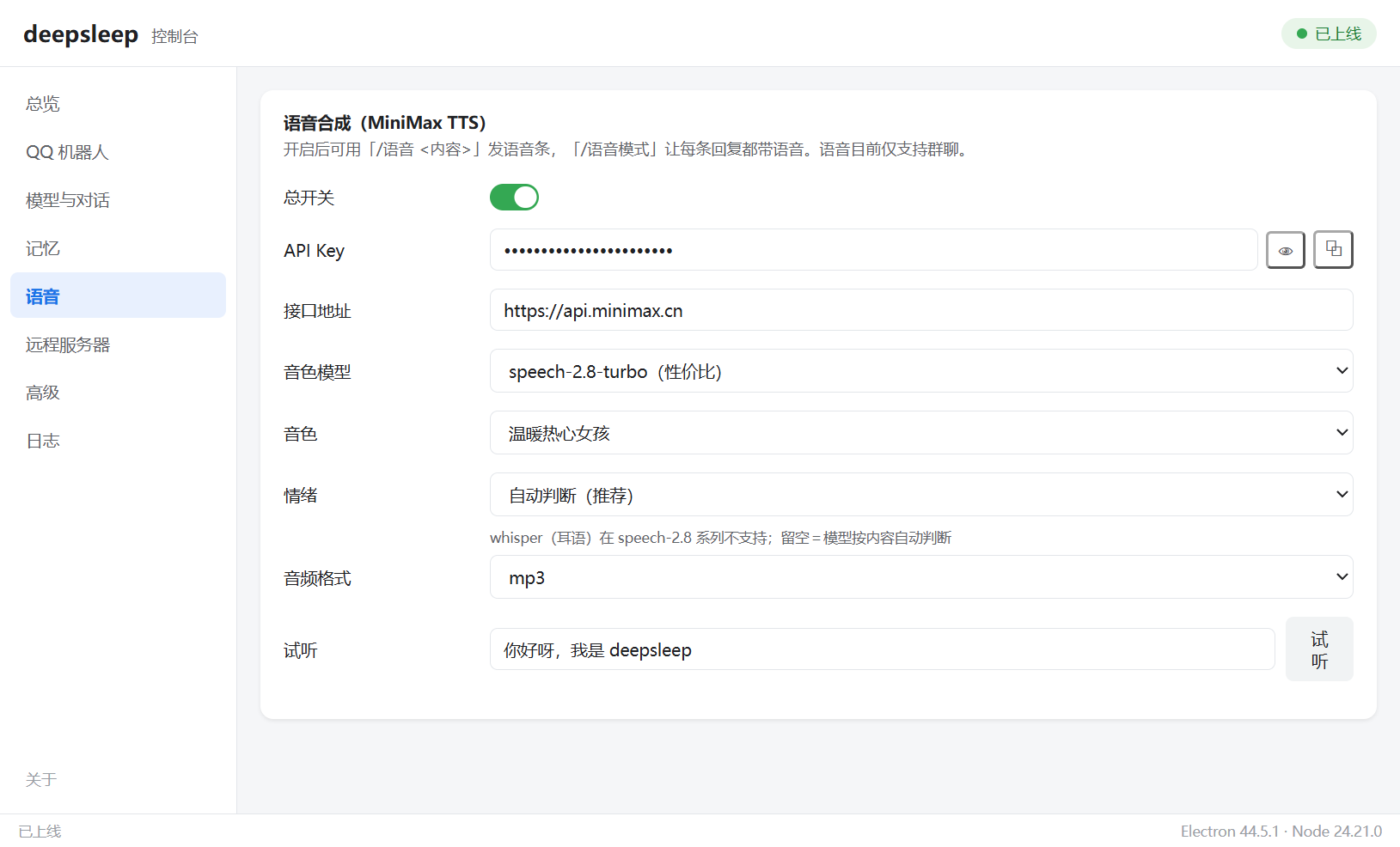Click the 接口地址 URL input field
Viewport: 1400px width, 847px height.
point(921,310)
